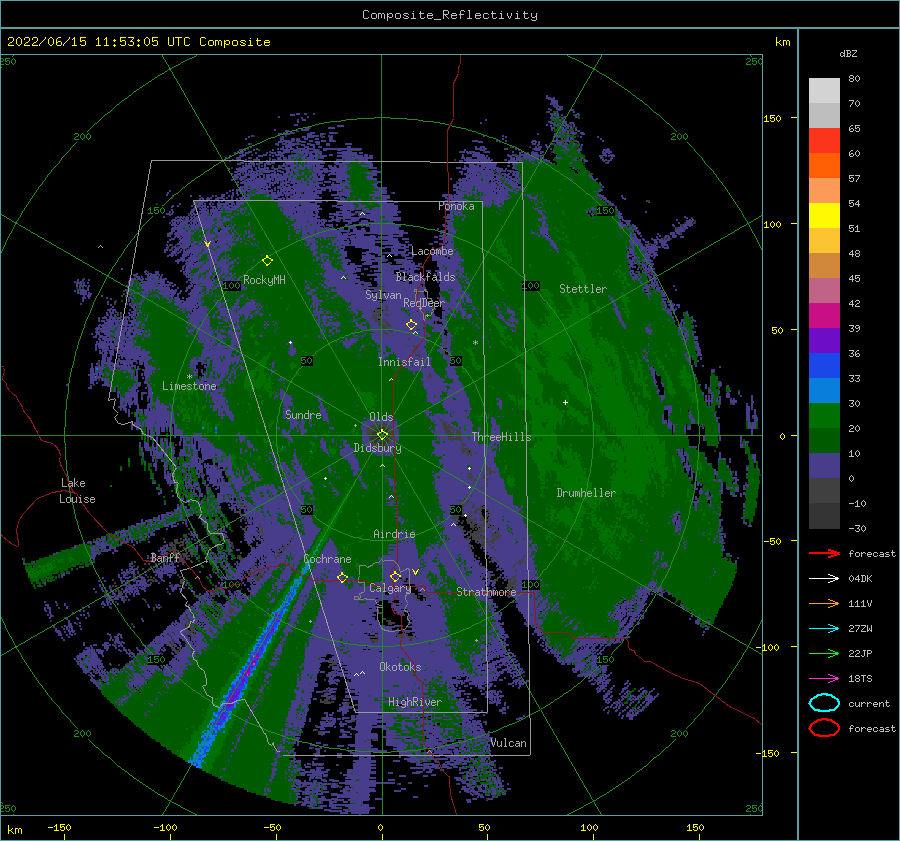Click the cyan 'current' ellipse icon
This screenshot has height=841, width=900.
[x=824, y=703]
